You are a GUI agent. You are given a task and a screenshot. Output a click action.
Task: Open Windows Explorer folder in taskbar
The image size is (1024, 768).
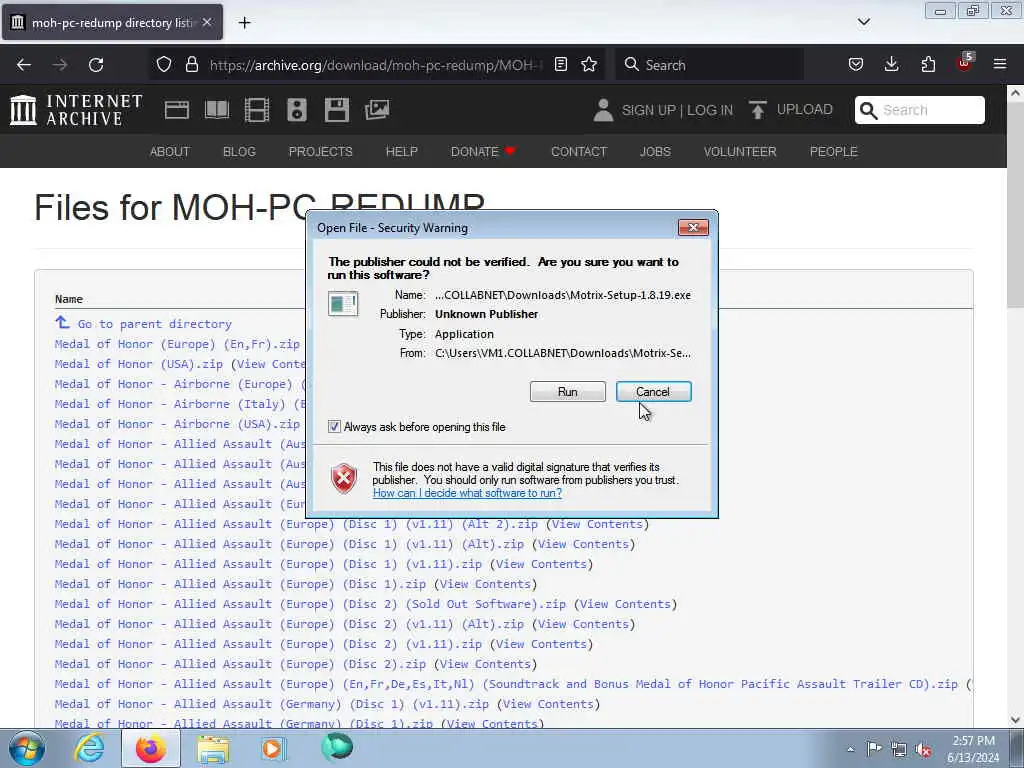click(x=213, y=749)
